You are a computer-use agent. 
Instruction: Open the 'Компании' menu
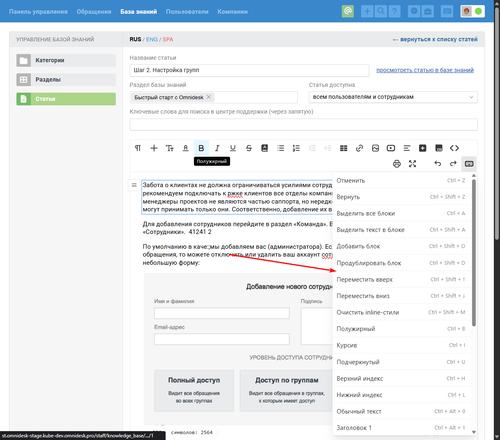tap(232, 12)
